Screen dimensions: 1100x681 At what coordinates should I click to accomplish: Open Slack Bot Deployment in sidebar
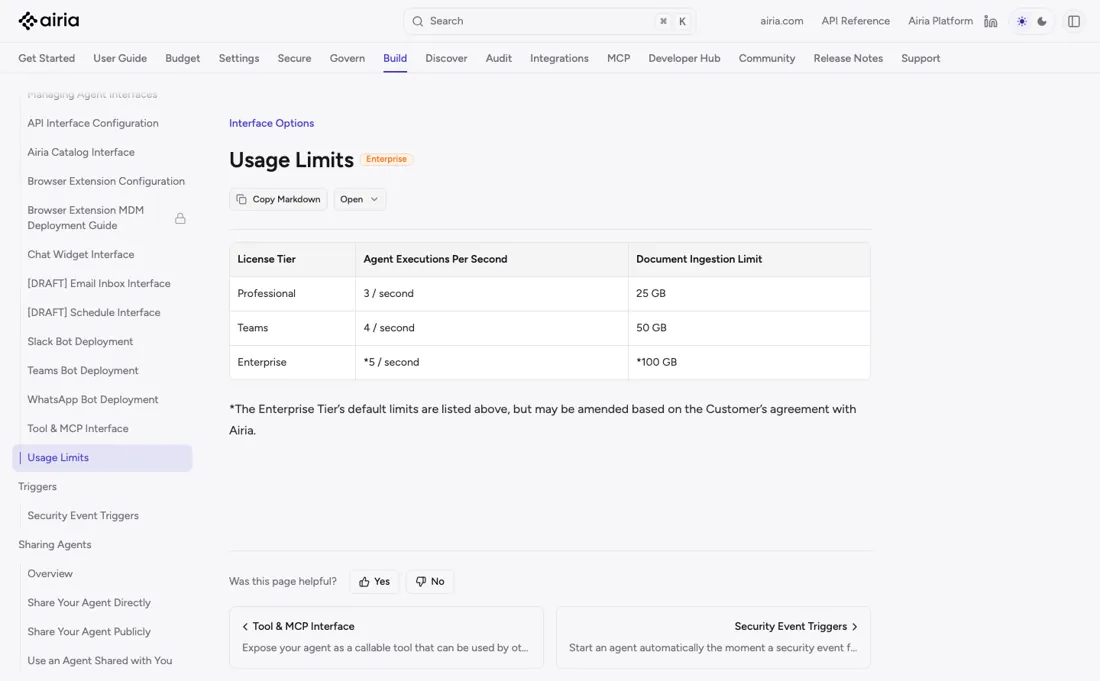(x=80, y=342)
